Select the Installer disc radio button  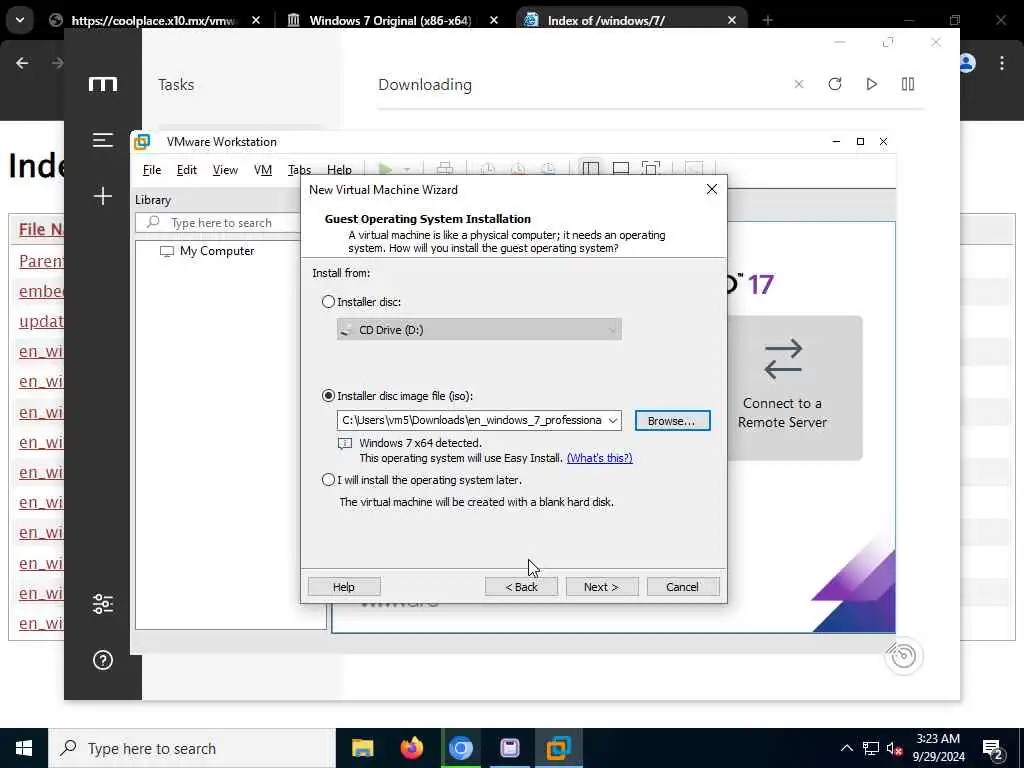point(328,302)
